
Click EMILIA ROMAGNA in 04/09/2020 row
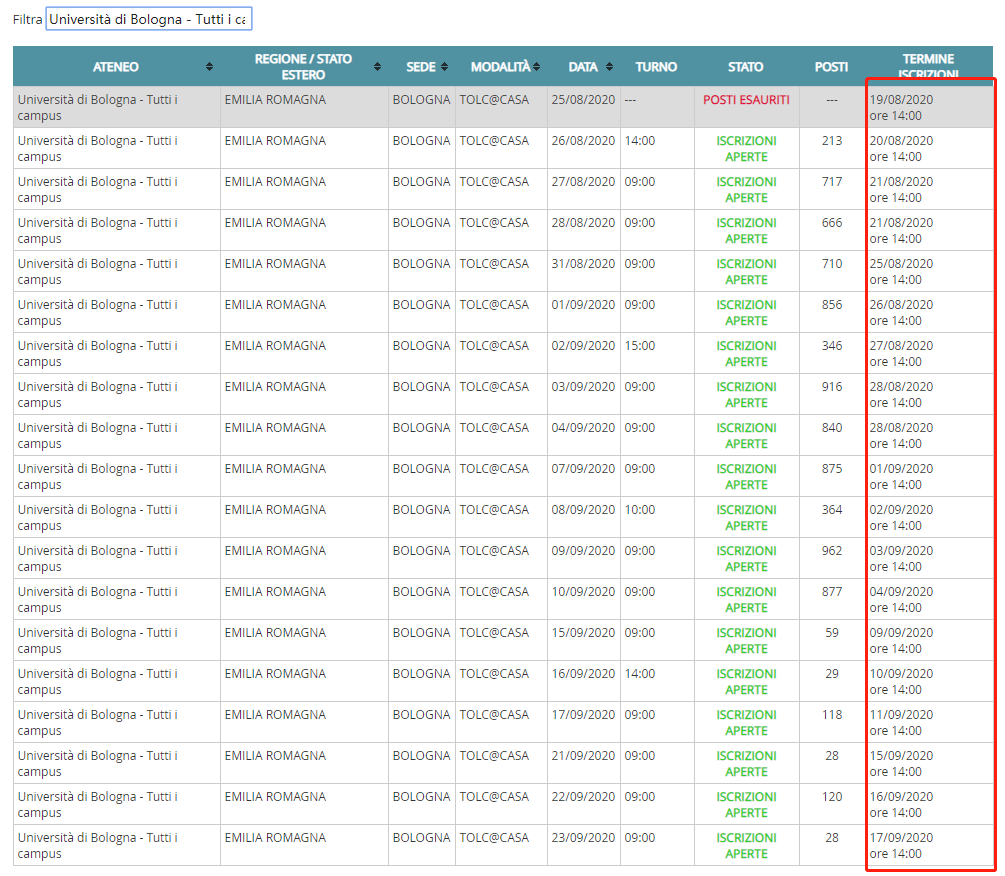(275, 428)
